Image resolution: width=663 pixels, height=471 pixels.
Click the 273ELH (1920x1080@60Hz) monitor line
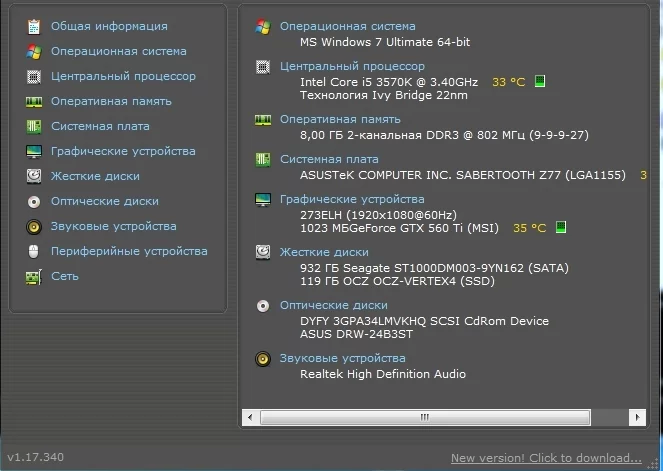(378, 215)
